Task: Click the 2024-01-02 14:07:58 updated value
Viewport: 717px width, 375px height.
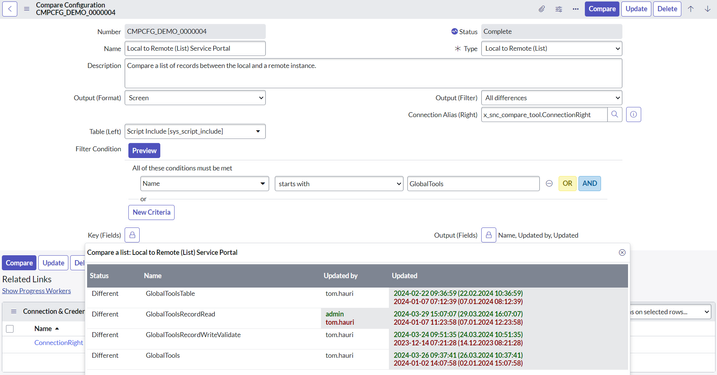Action: pos(458,363)
